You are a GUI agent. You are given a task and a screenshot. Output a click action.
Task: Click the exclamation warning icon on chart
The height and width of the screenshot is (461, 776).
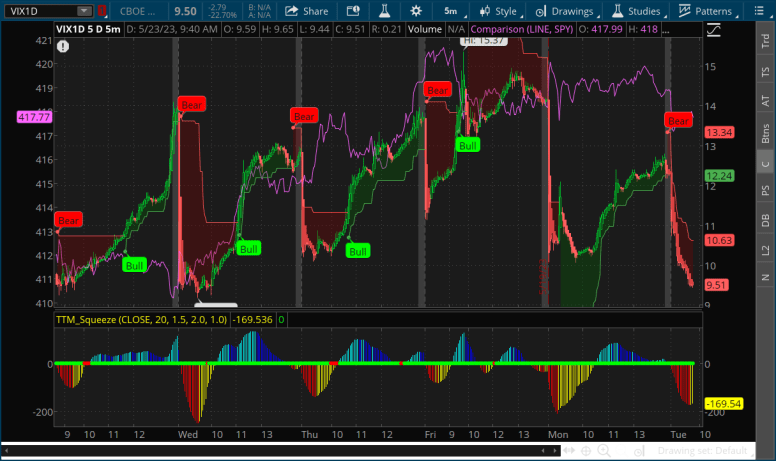[x=63, y=46]
